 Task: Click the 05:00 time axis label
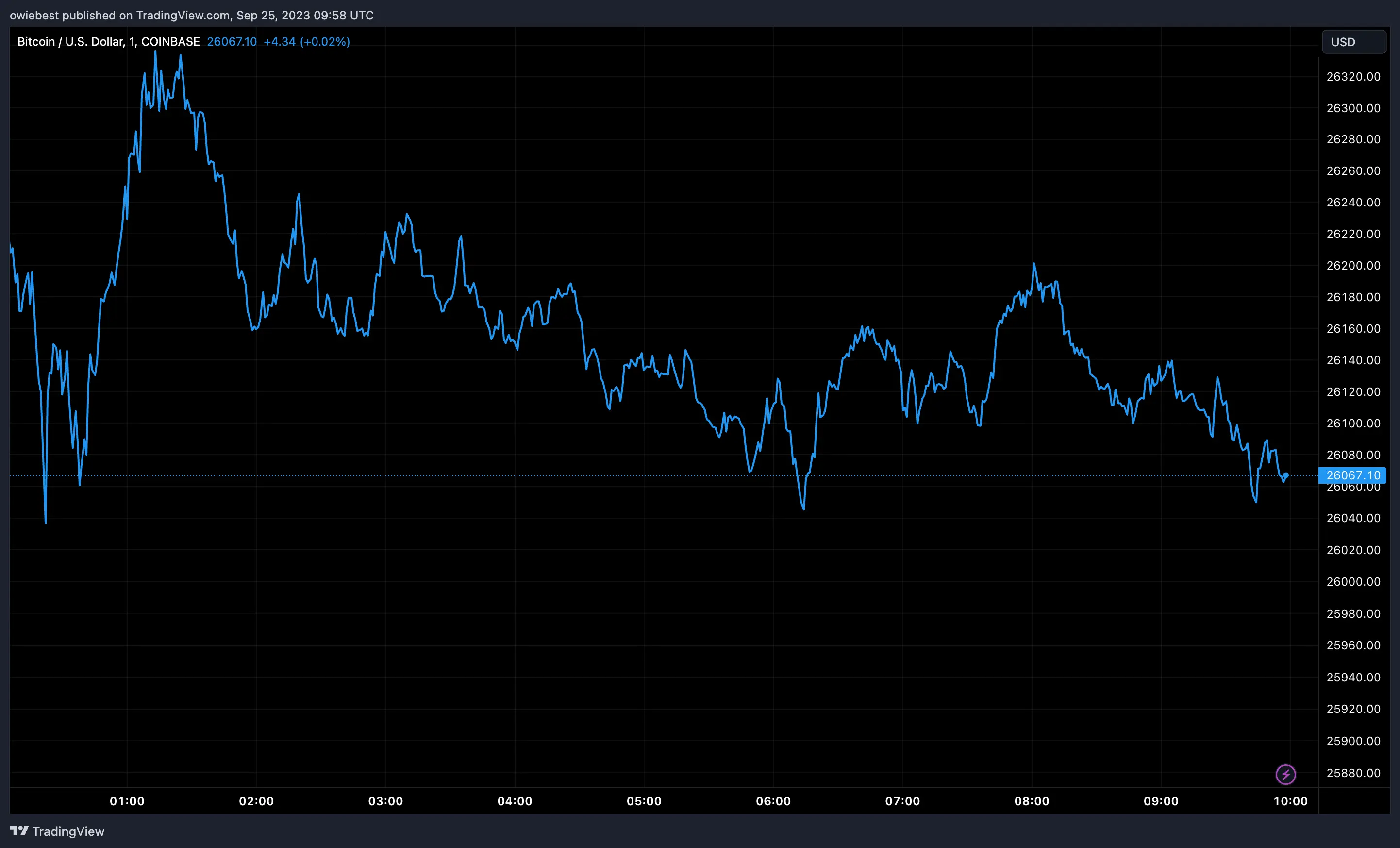[645, 801]
